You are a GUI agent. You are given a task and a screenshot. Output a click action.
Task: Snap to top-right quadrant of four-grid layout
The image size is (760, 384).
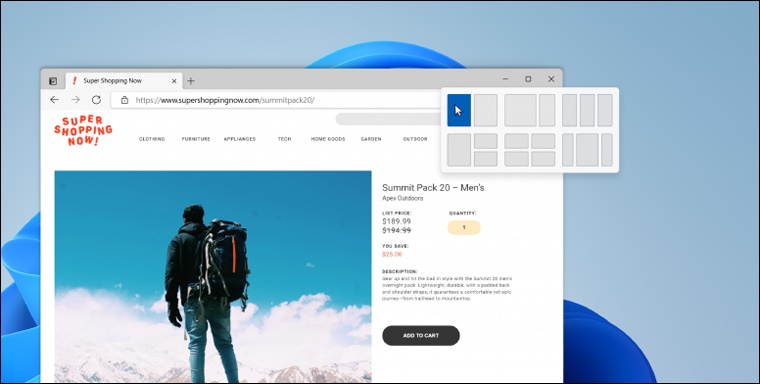[543, 141]
